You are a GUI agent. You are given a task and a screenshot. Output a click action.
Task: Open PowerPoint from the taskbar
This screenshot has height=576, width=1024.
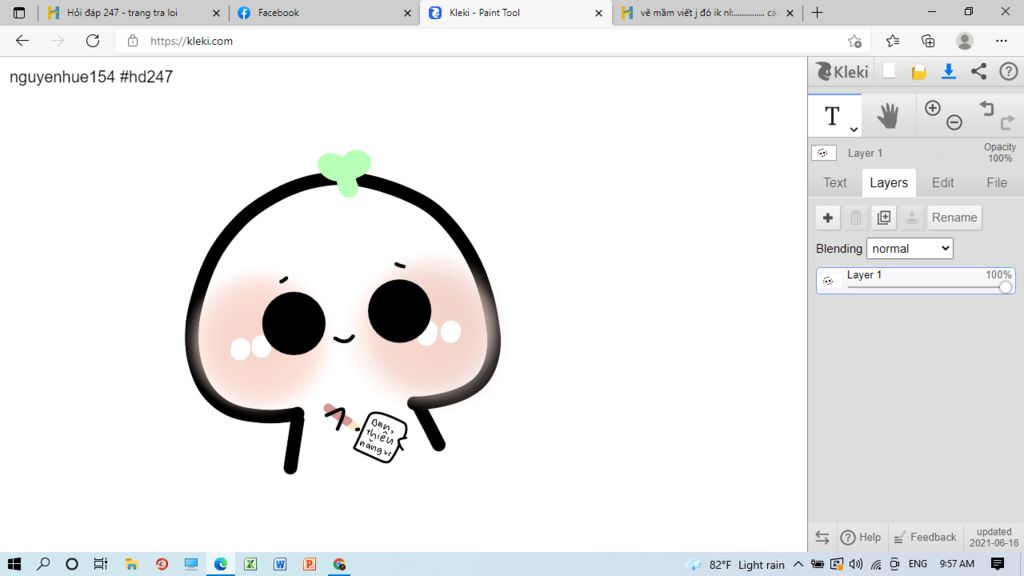pos(310,564)
